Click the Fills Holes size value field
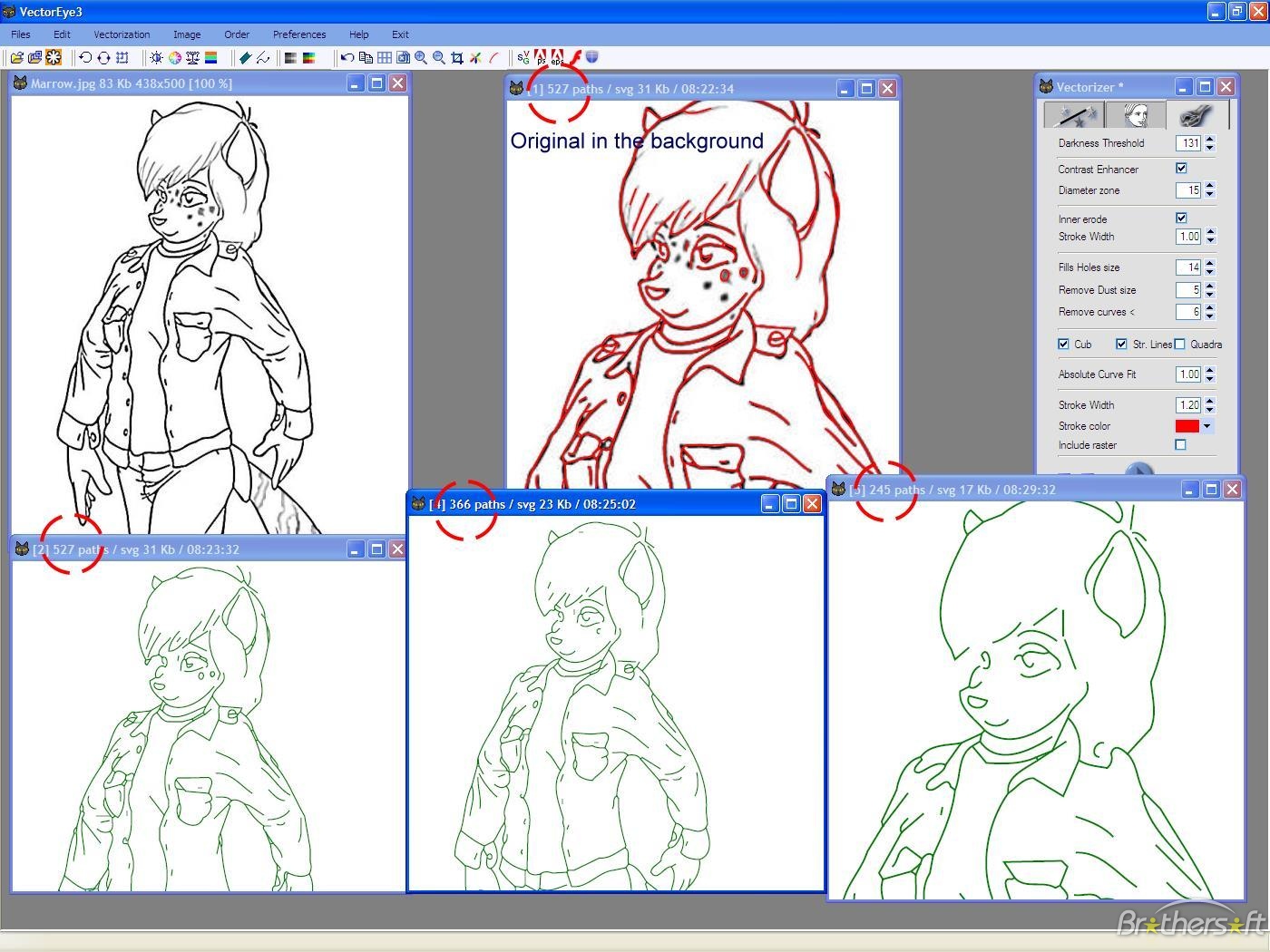Viewport: 1270px width, 952px height. (x=1188, y=267)
